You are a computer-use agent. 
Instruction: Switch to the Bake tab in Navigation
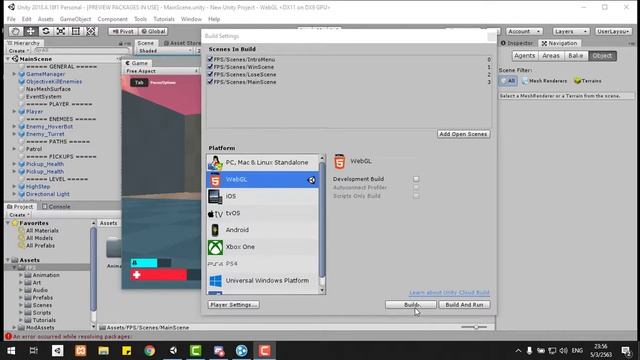[576, 56]
